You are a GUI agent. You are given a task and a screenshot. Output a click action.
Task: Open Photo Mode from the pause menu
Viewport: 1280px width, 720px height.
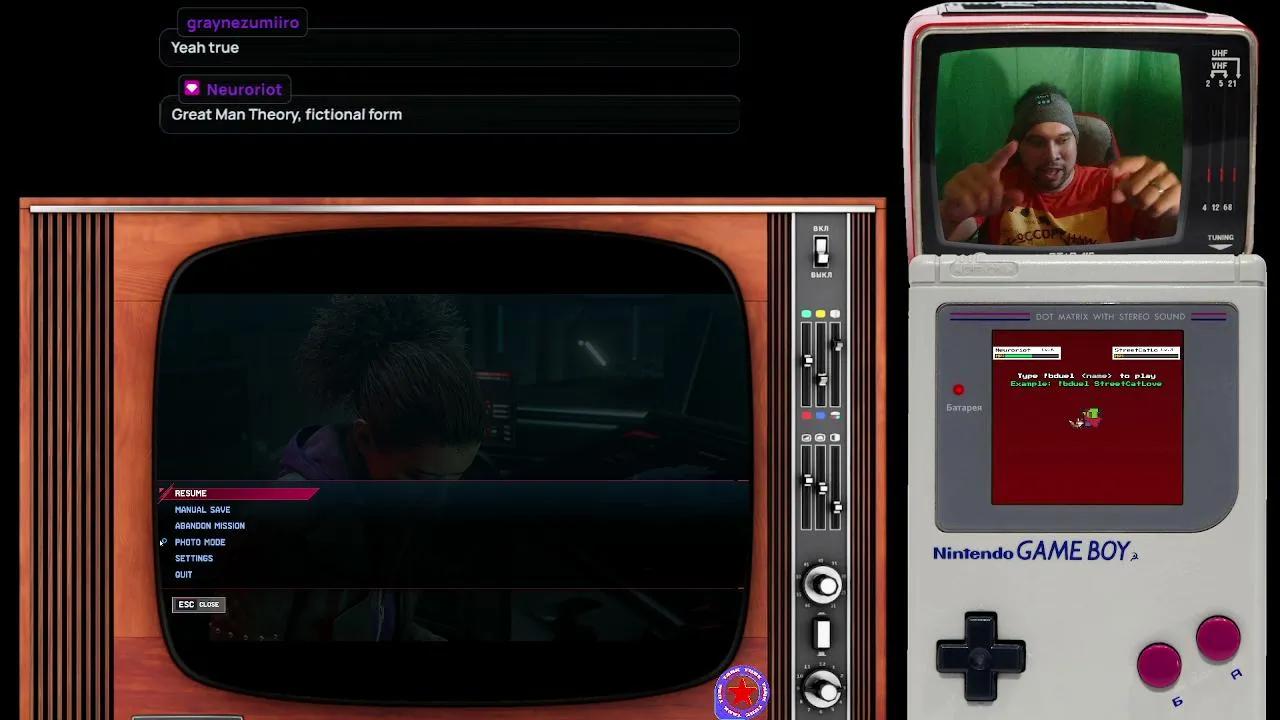200,542
